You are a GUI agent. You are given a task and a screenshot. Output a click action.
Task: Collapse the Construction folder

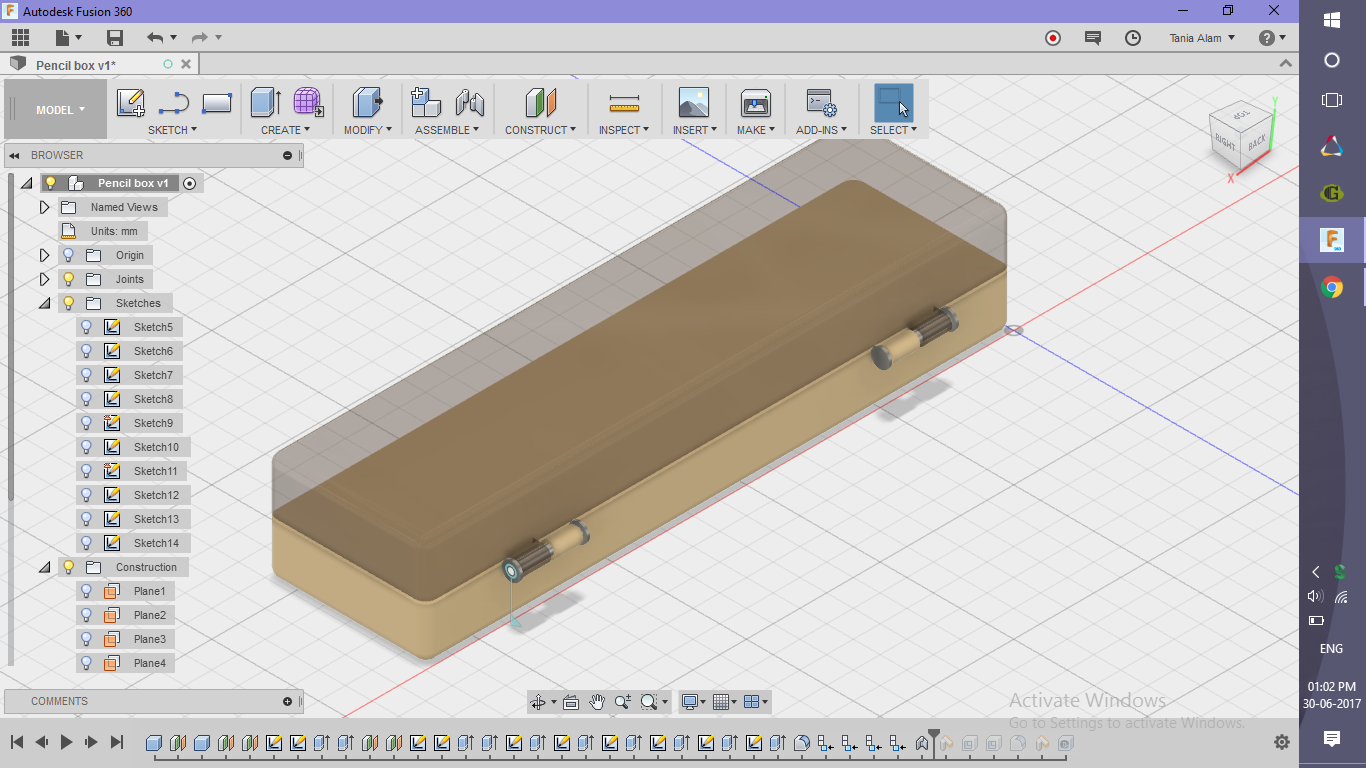coord(44,567)
